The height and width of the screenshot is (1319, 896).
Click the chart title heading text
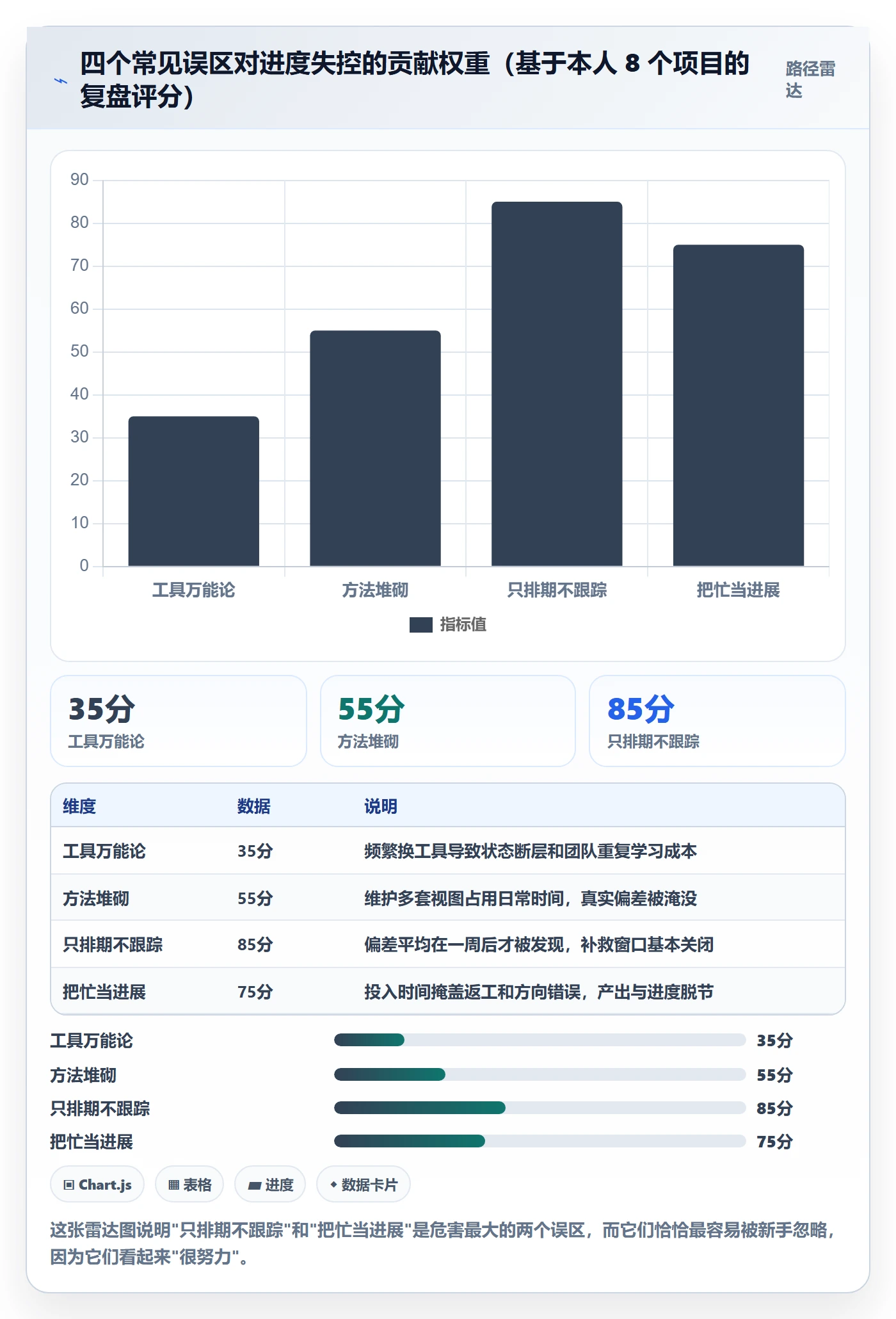[x=415, y=80]
